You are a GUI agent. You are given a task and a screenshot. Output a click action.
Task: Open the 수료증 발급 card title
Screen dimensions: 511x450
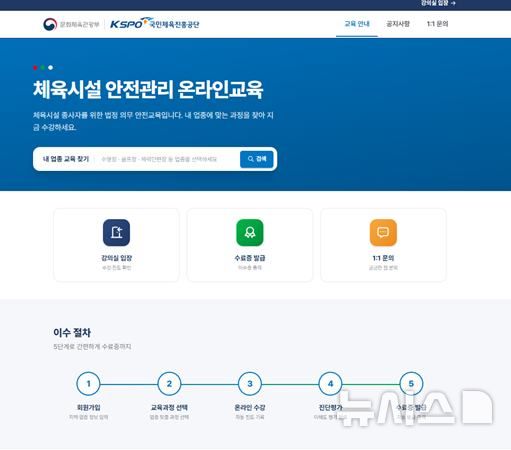[x=250, y=258]
